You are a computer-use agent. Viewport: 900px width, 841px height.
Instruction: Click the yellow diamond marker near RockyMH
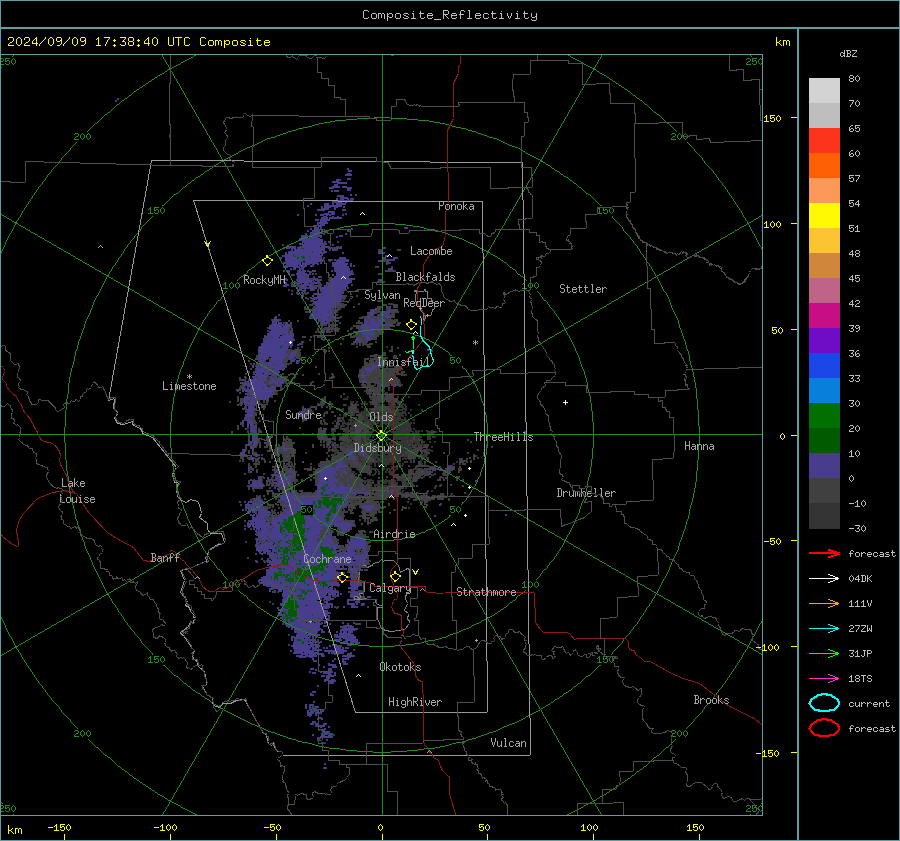tap(267, 261)
